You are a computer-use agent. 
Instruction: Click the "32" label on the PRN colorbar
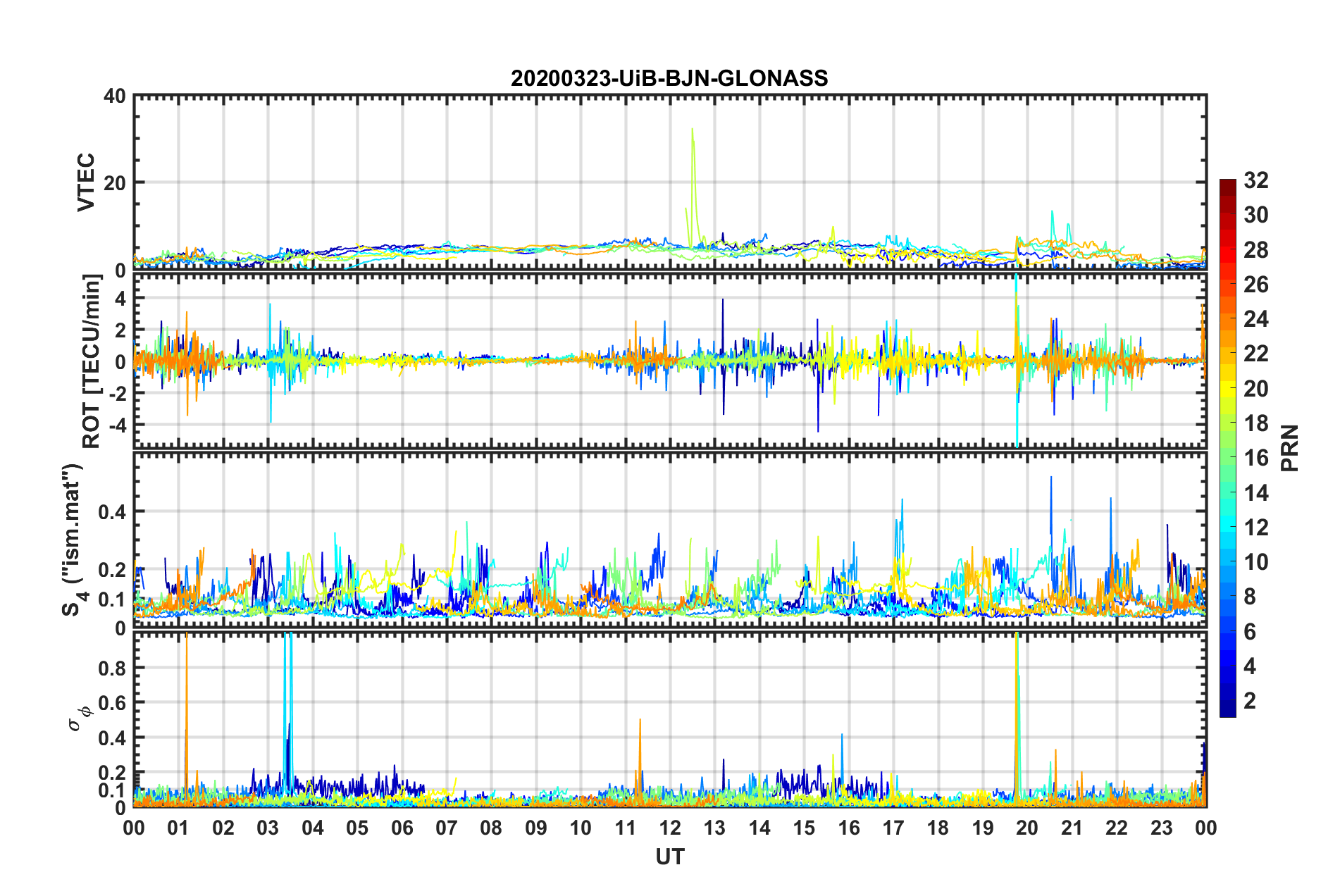[x=1256, y=180]
